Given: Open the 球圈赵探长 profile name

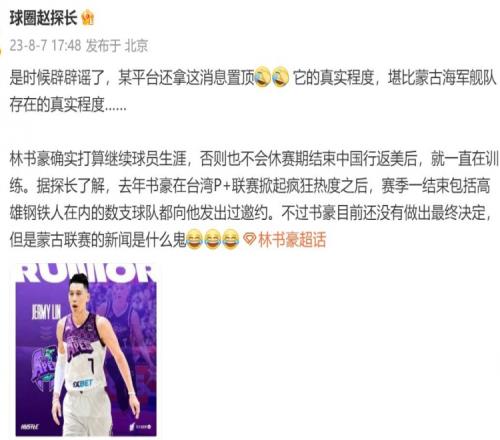Looking at the screenshot, I should pyautogui.click(x=43, y=18).
